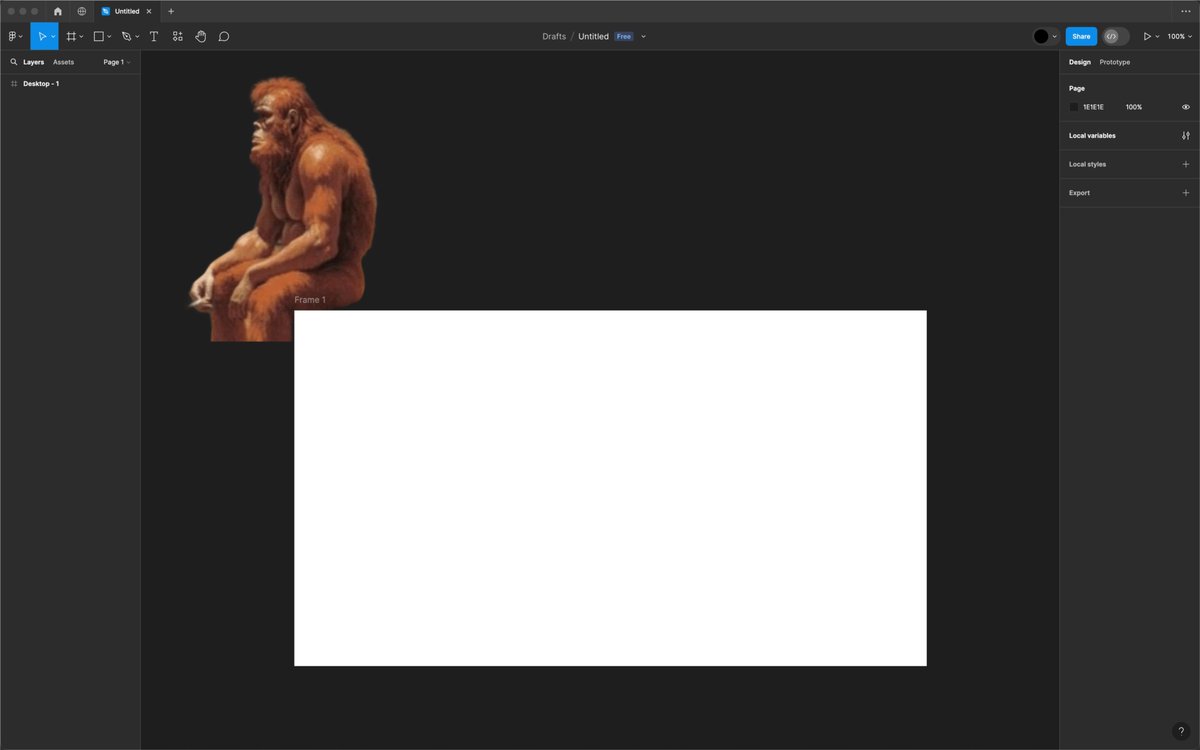The height and width of the screenshot is (750, 1200).
Task: Switch to the Assets tab
Action: (x=64, y=62)
